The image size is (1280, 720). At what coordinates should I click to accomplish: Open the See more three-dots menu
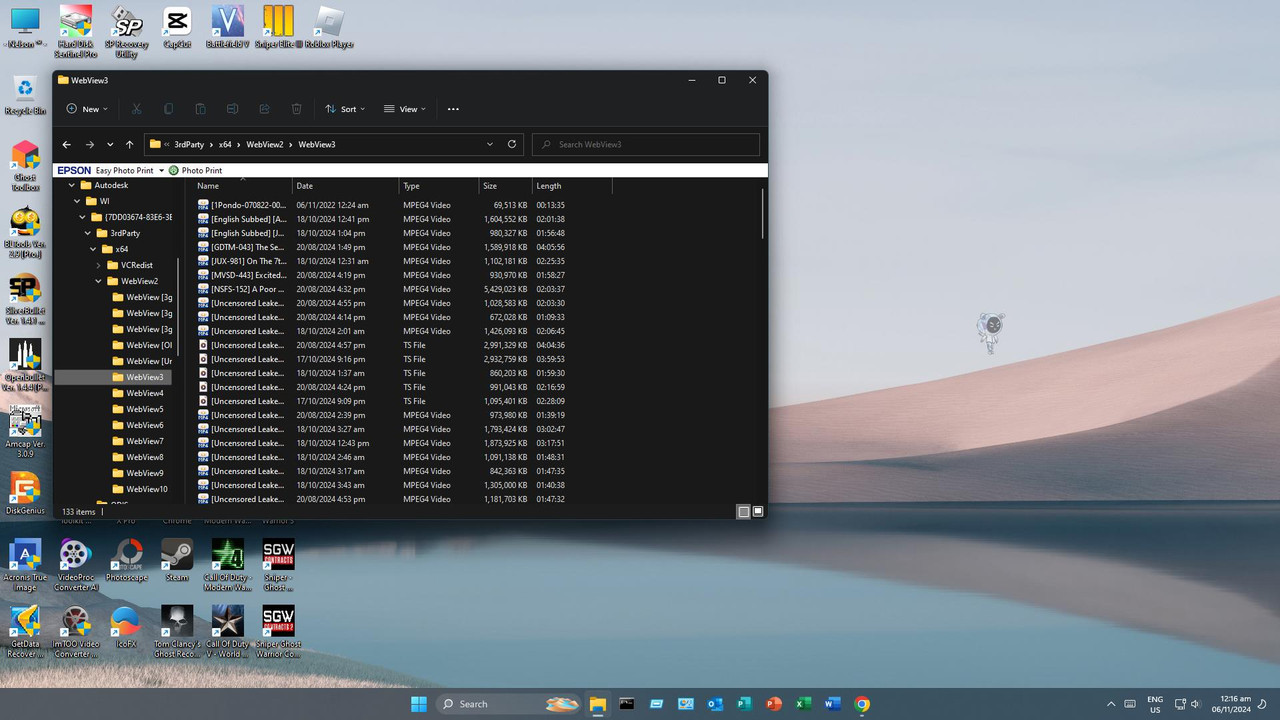[x=453, y=109]
